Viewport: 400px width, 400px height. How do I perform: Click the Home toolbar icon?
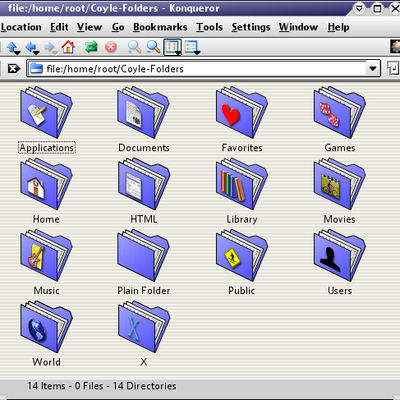coord(68,47)
